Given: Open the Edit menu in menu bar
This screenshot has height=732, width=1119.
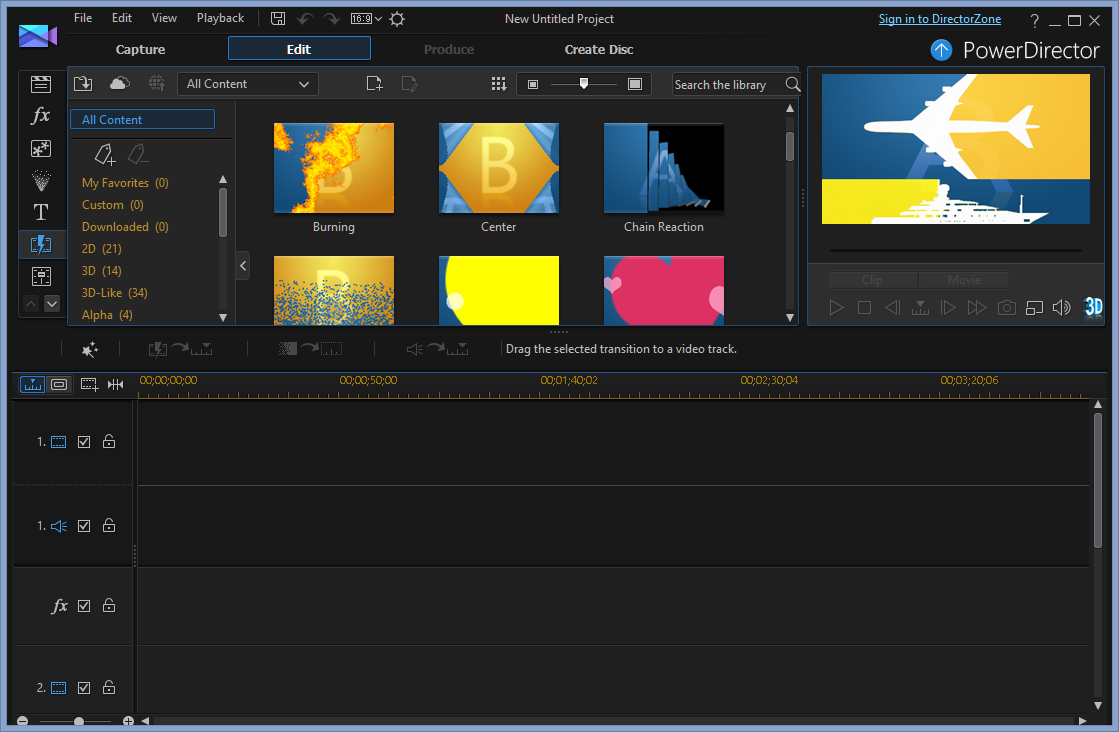Looking at the screenshot, I should [x=122, y=18].
